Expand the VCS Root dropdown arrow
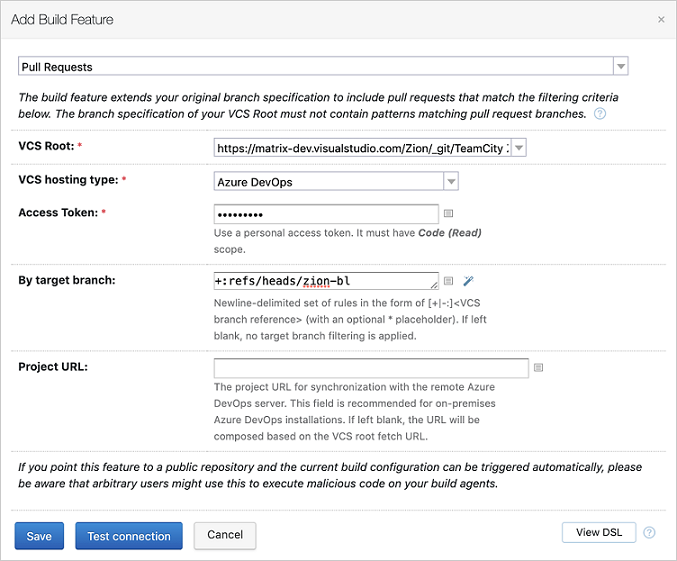677x561 pixels. (518, 148)
